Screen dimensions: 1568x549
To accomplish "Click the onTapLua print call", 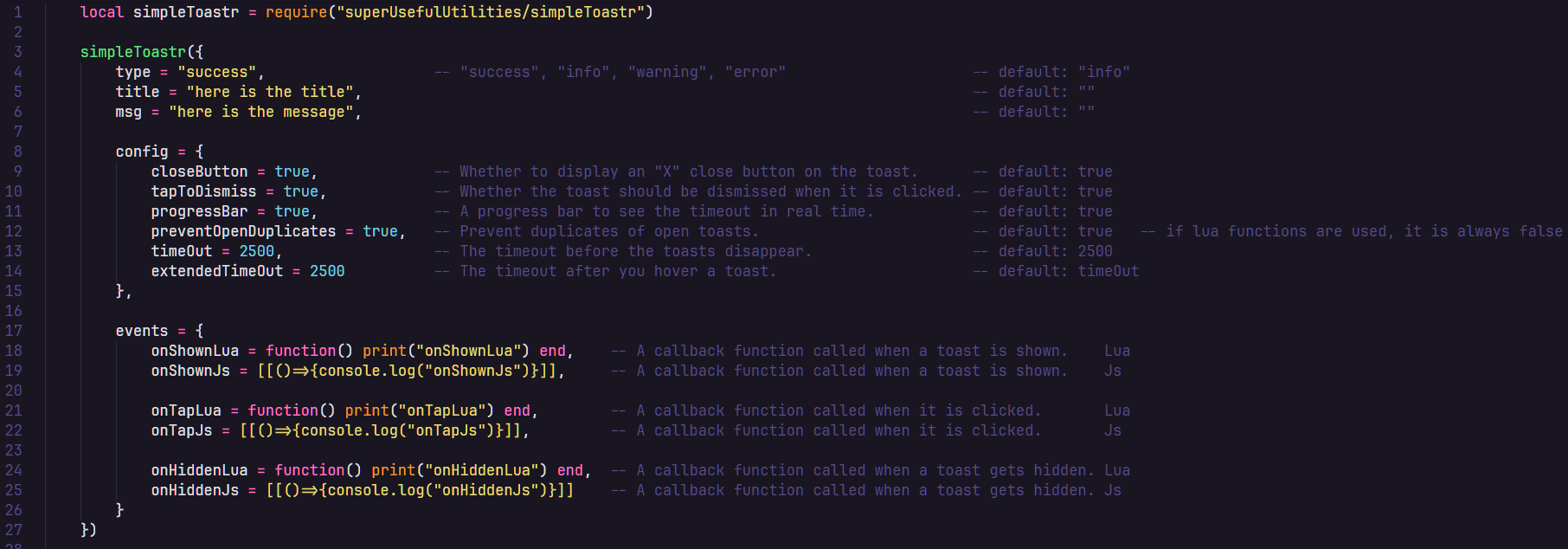I will (x=420, y=410).
